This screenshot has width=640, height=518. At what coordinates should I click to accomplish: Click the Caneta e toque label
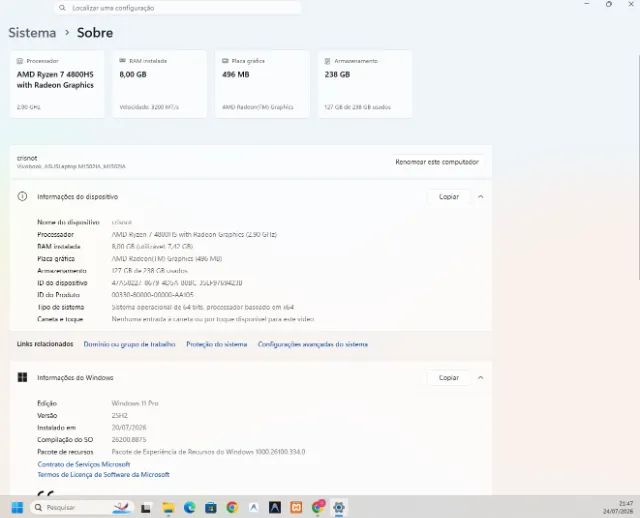60,319
